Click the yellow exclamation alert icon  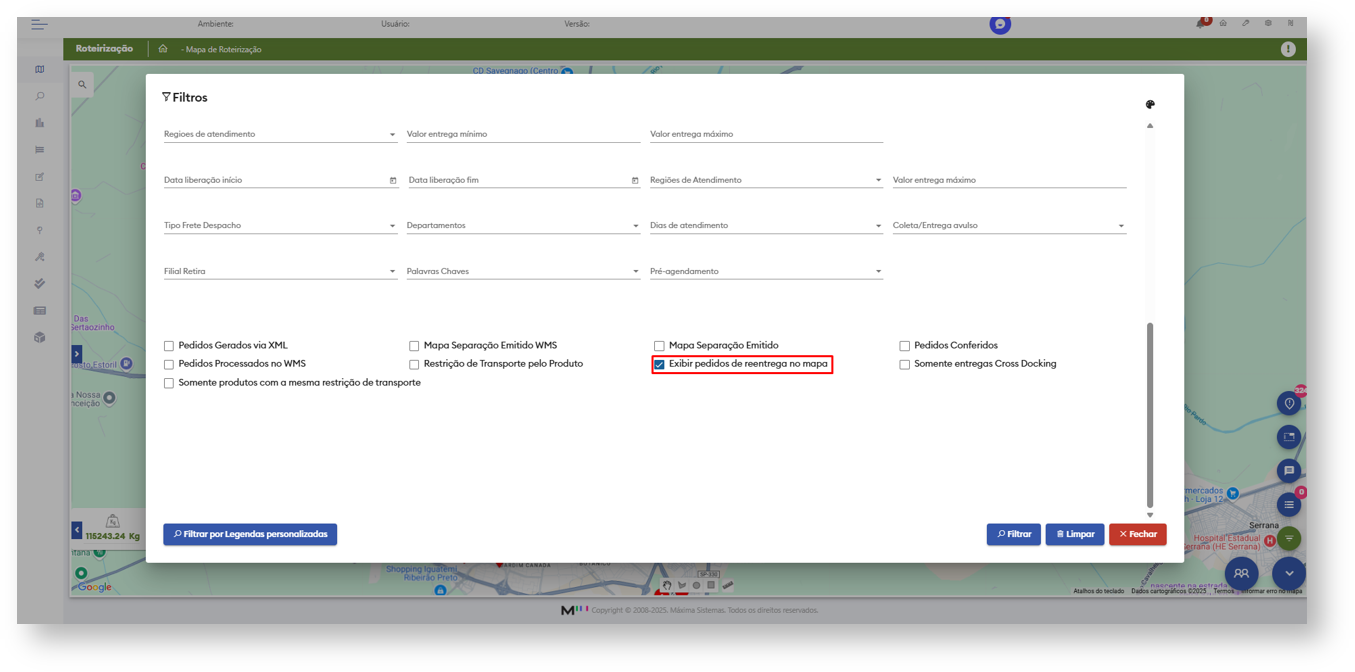tap(1288, 49)
